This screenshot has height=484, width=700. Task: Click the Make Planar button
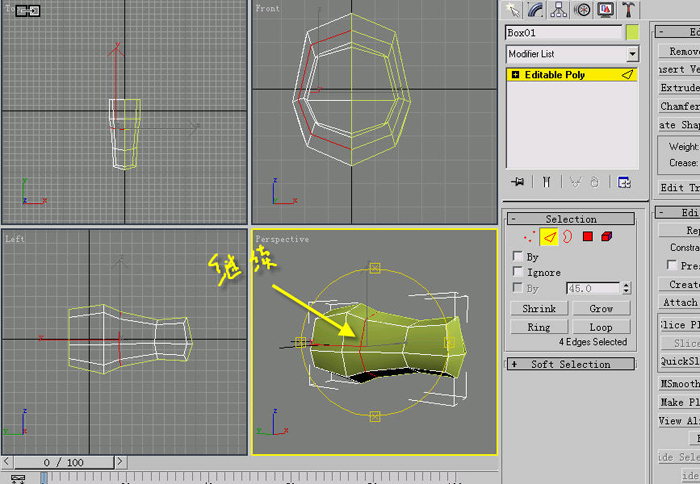(679, 402)
